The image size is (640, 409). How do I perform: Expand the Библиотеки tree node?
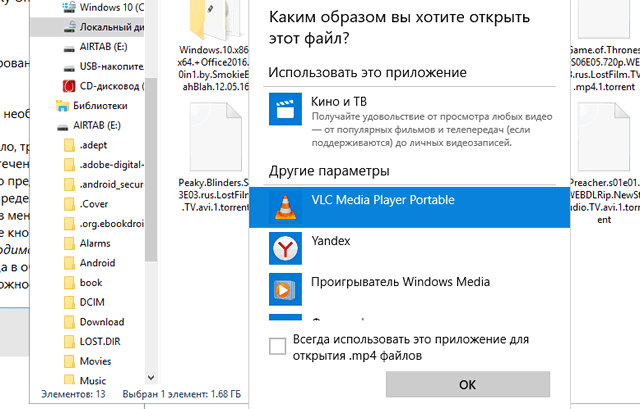(50, 105)
